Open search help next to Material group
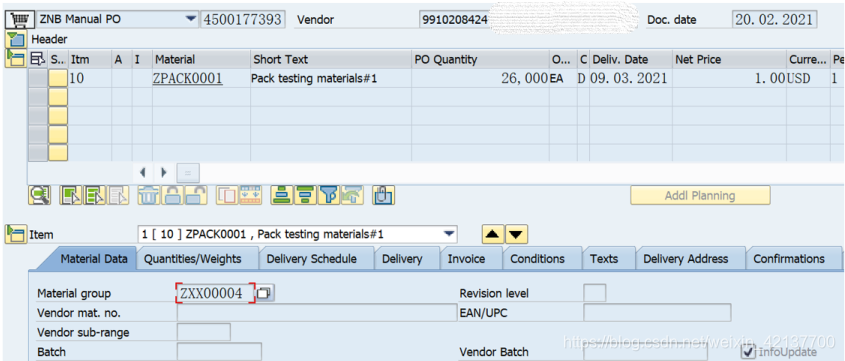Viewport: 845px width, 361px height. [264, 293]
